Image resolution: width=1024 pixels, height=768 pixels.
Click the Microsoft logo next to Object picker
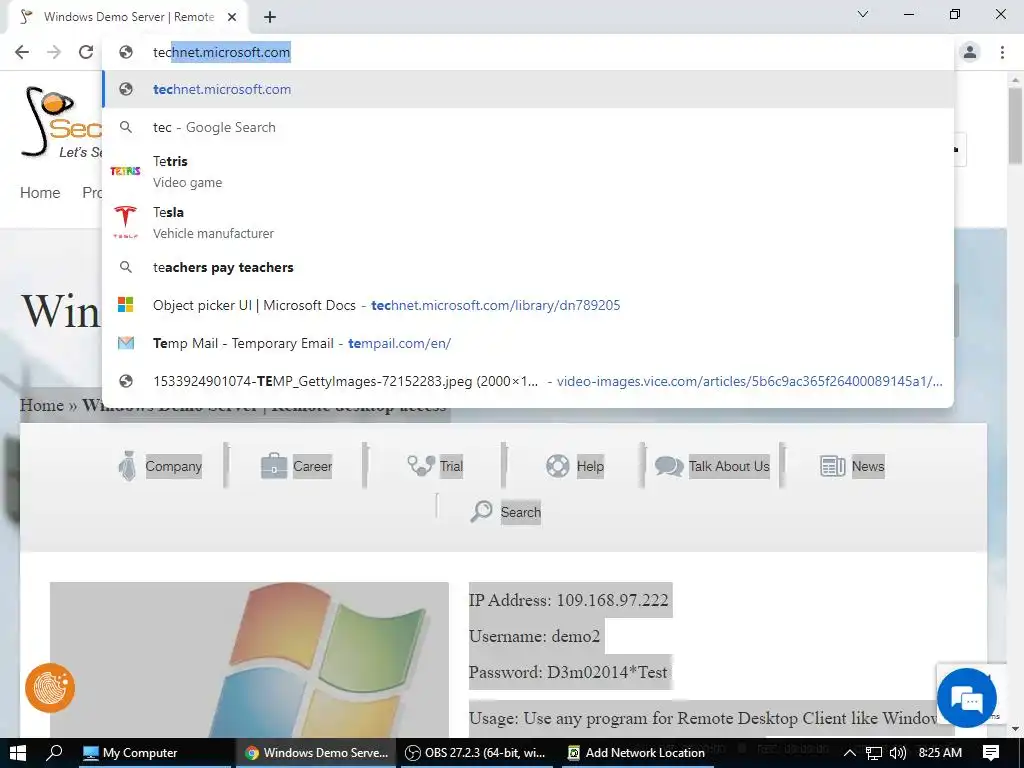[125, 304]
